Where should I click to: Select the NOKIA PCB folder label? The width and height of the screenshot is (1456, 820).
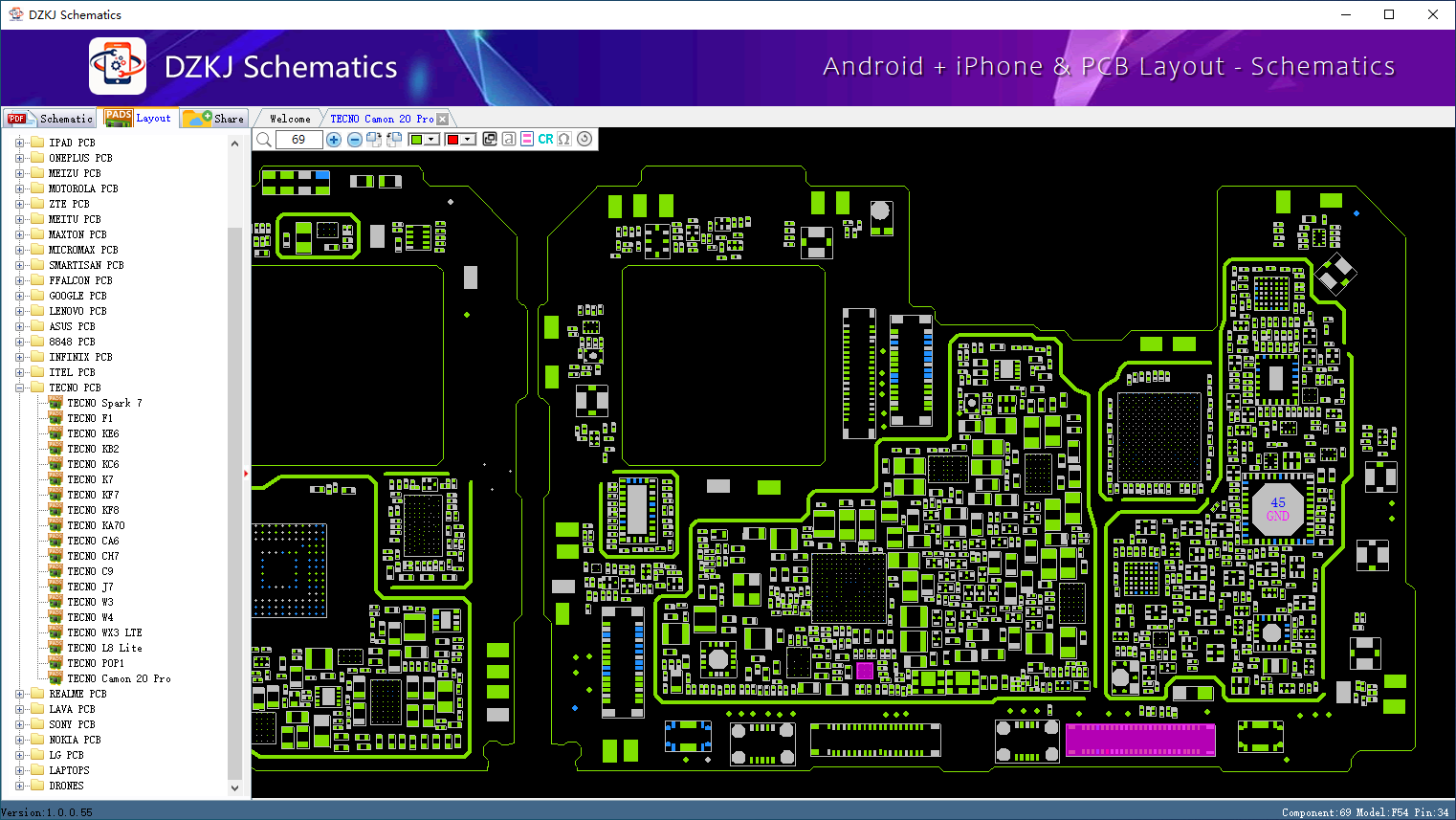pos(75,740)
